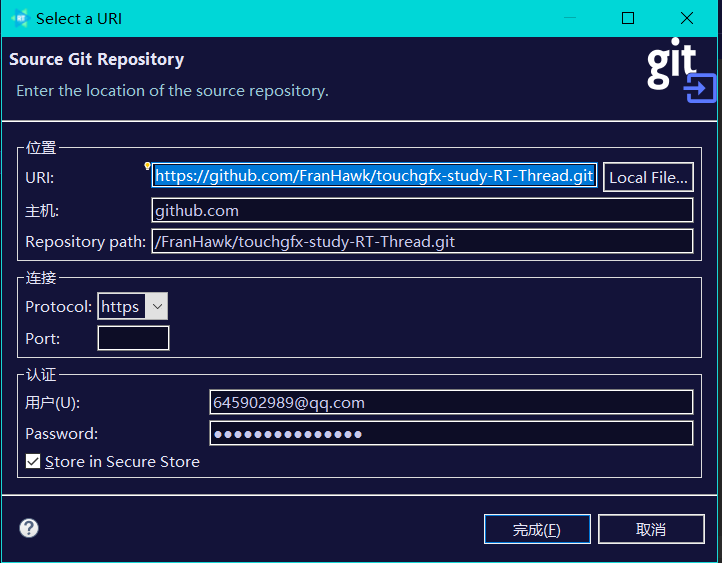This screenshot has width=722, height=563.
Task: Click the 连接 group label
Action: [x=41, y=278]
